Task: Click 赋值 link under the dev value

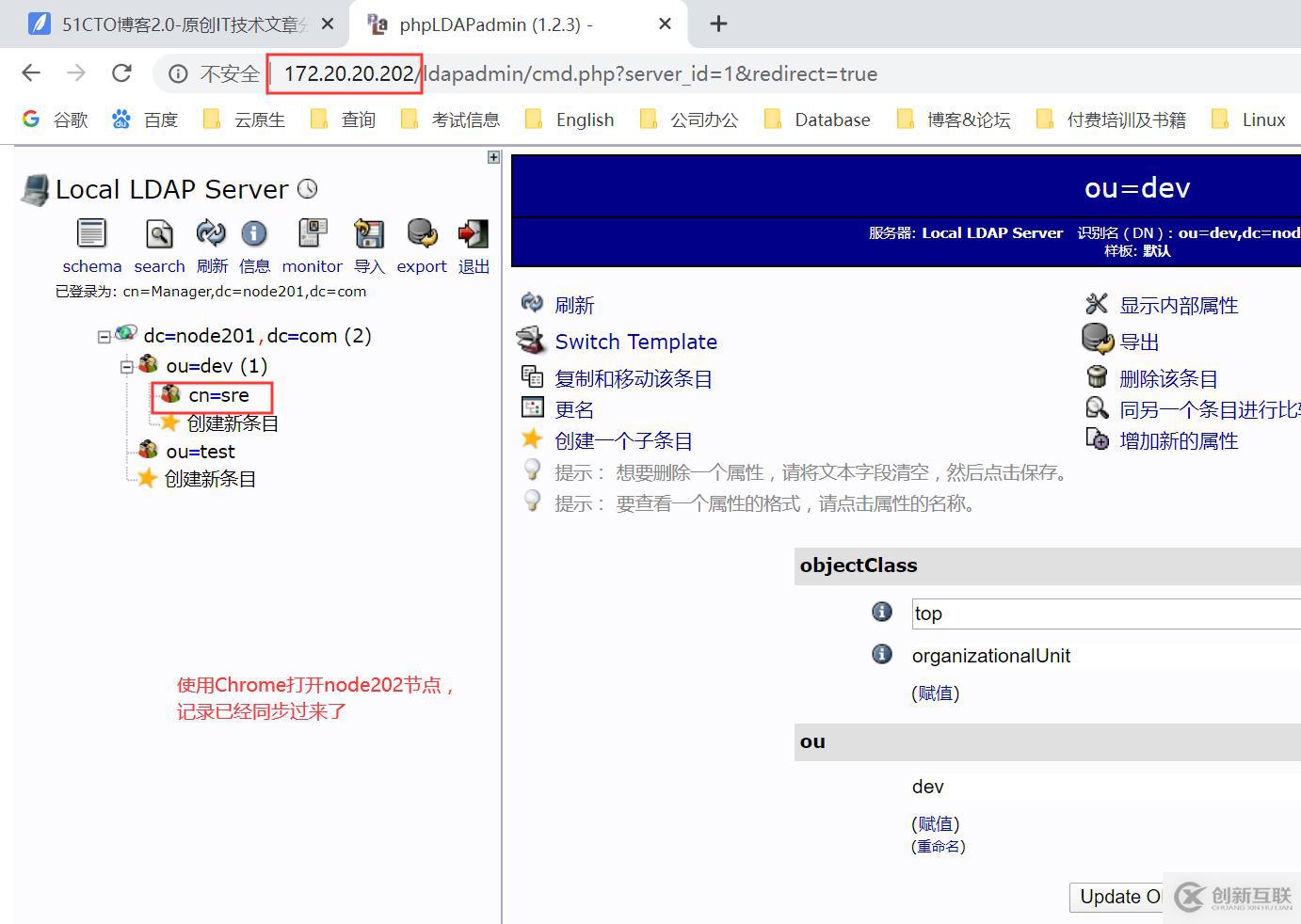Action: pyautogui.click(x=936, y=823)
